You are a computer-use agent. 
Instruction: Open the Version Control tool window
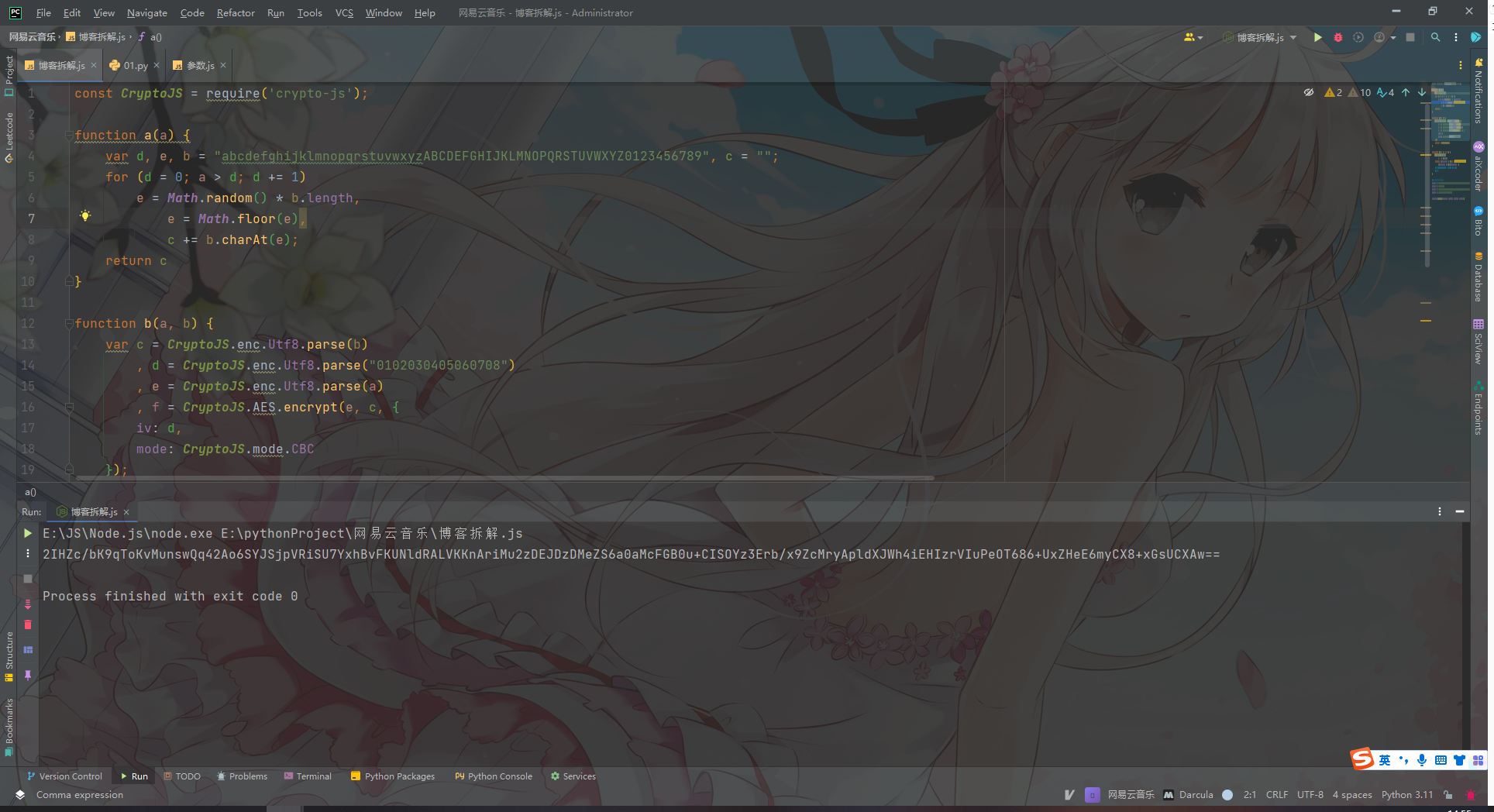coord(64,776)
